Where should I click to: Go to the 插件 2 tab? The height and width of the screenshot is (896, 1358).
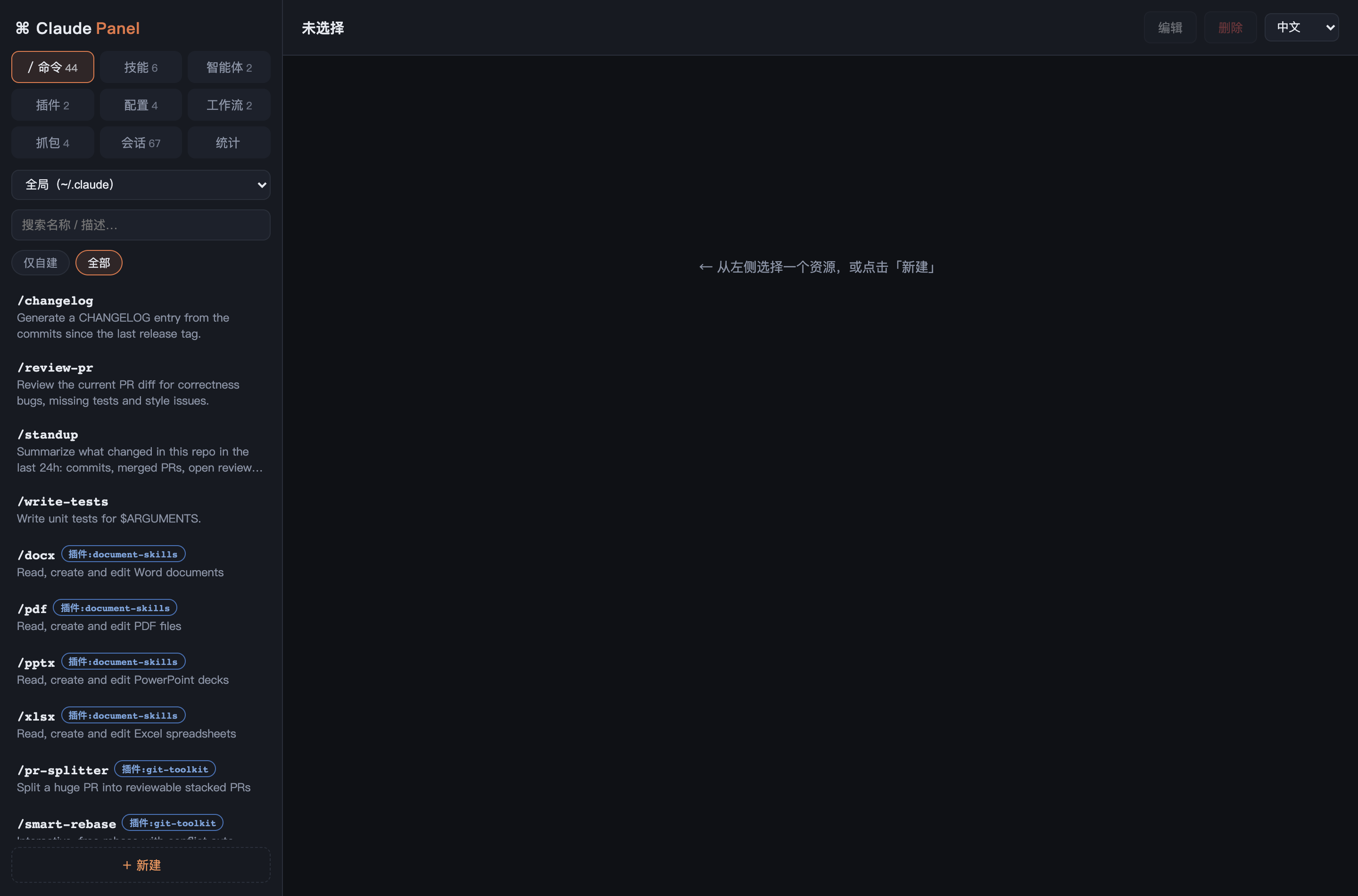click(x=52, y=105)
